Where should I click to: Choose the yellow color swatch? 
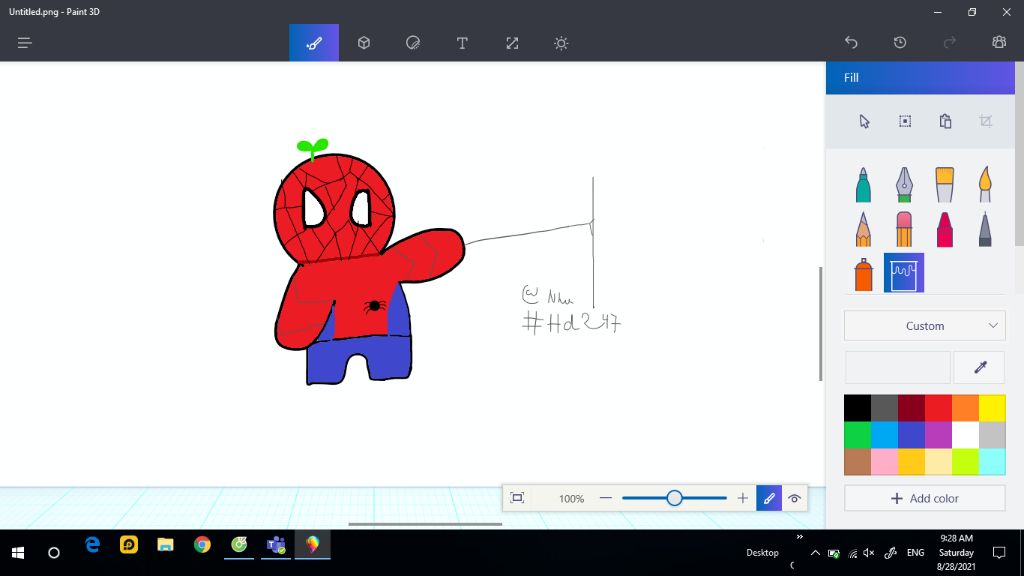(x=992, y=408)
